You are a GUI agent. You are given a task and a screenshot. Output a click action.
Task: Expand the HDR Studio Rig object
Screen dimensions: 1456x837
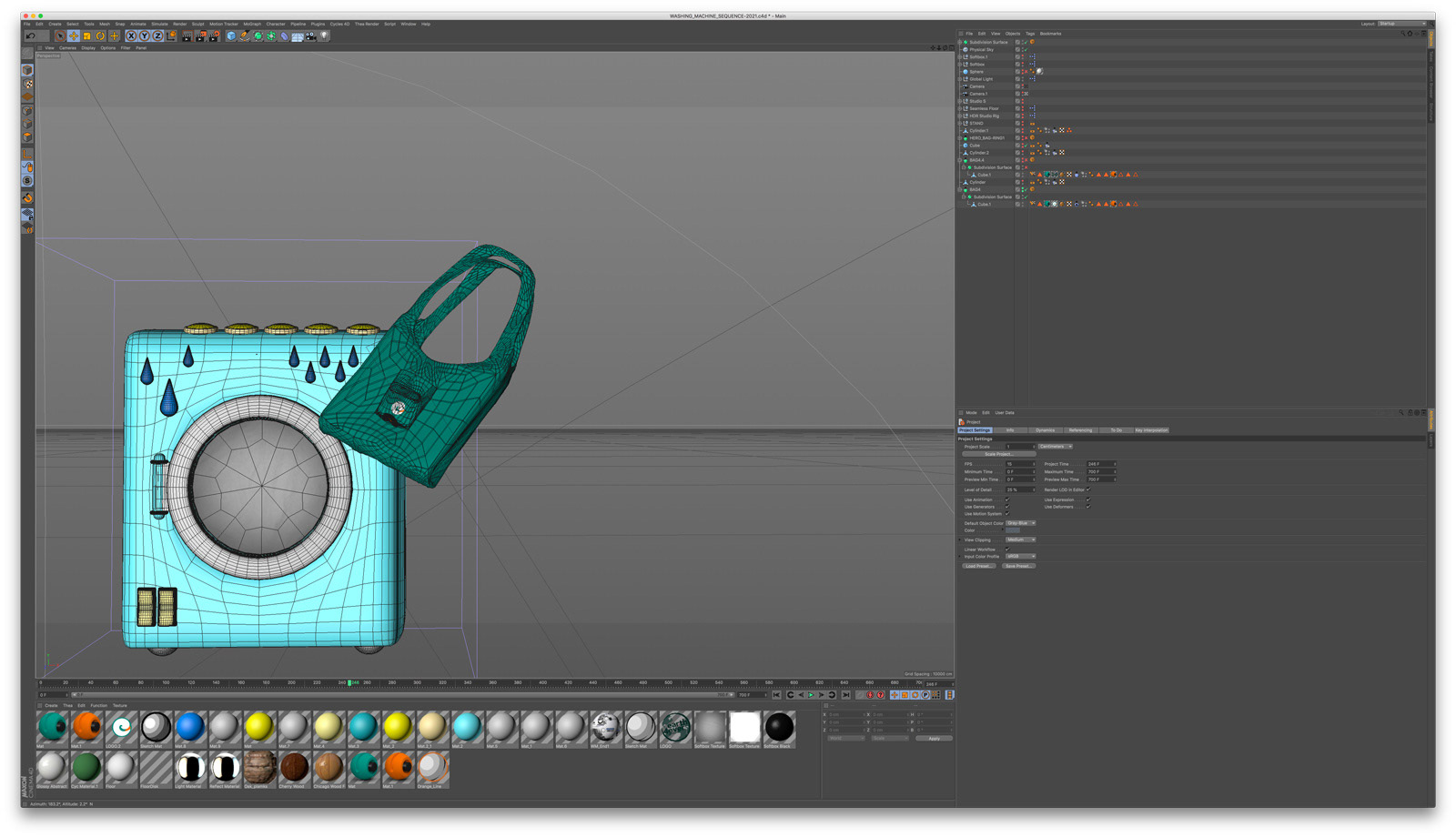pyautogui.click(x=960, y=116)
